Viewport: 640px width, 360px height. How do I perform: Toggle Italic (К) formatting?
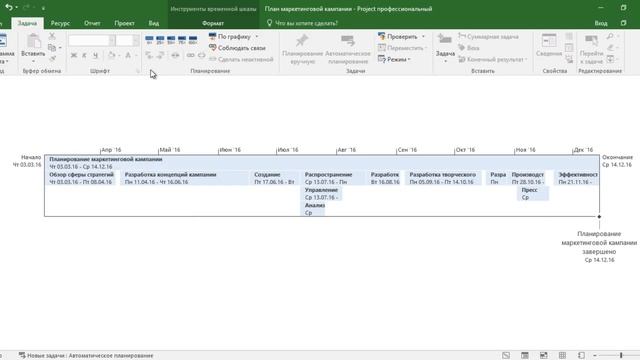click(84, 55)
